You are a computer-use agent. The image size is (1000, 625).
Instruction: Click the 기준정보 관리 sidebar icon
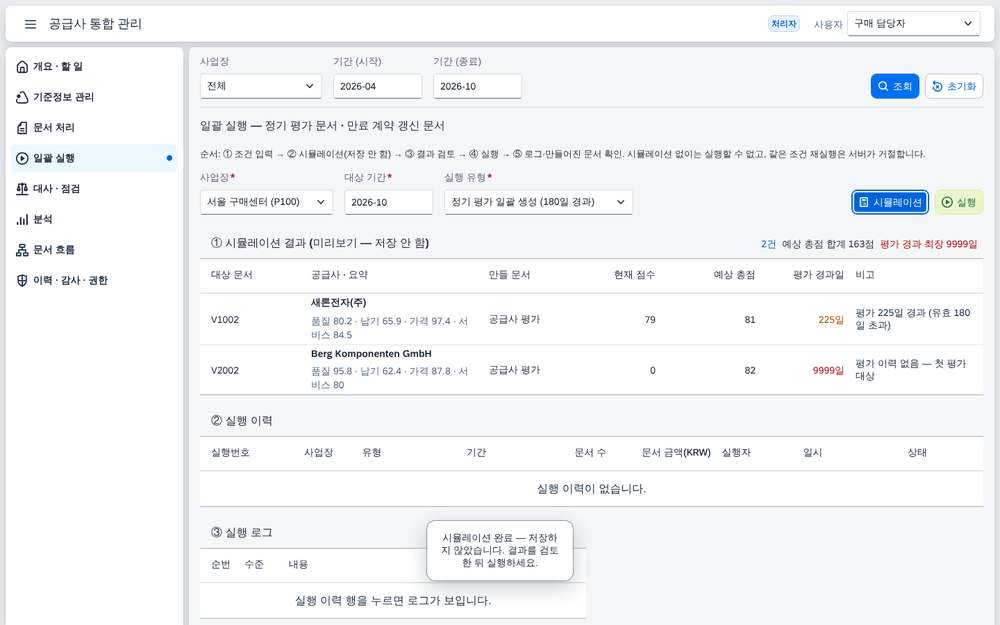click(22, 97)
